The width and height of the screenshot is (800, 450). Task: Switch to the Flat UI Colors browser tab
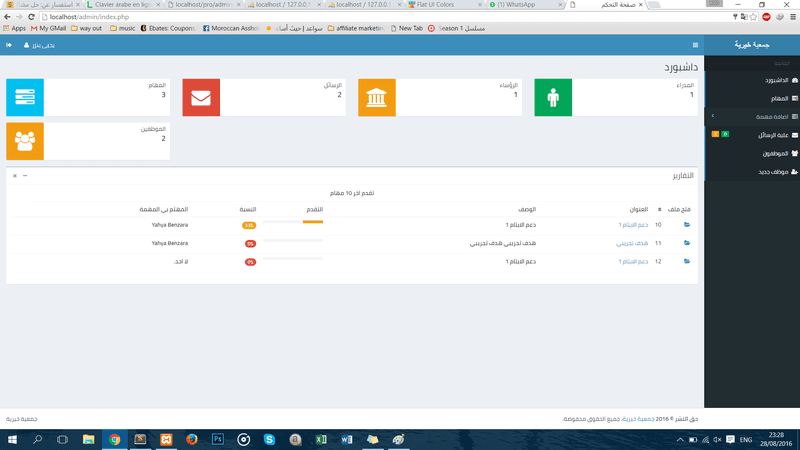[444, 5]
